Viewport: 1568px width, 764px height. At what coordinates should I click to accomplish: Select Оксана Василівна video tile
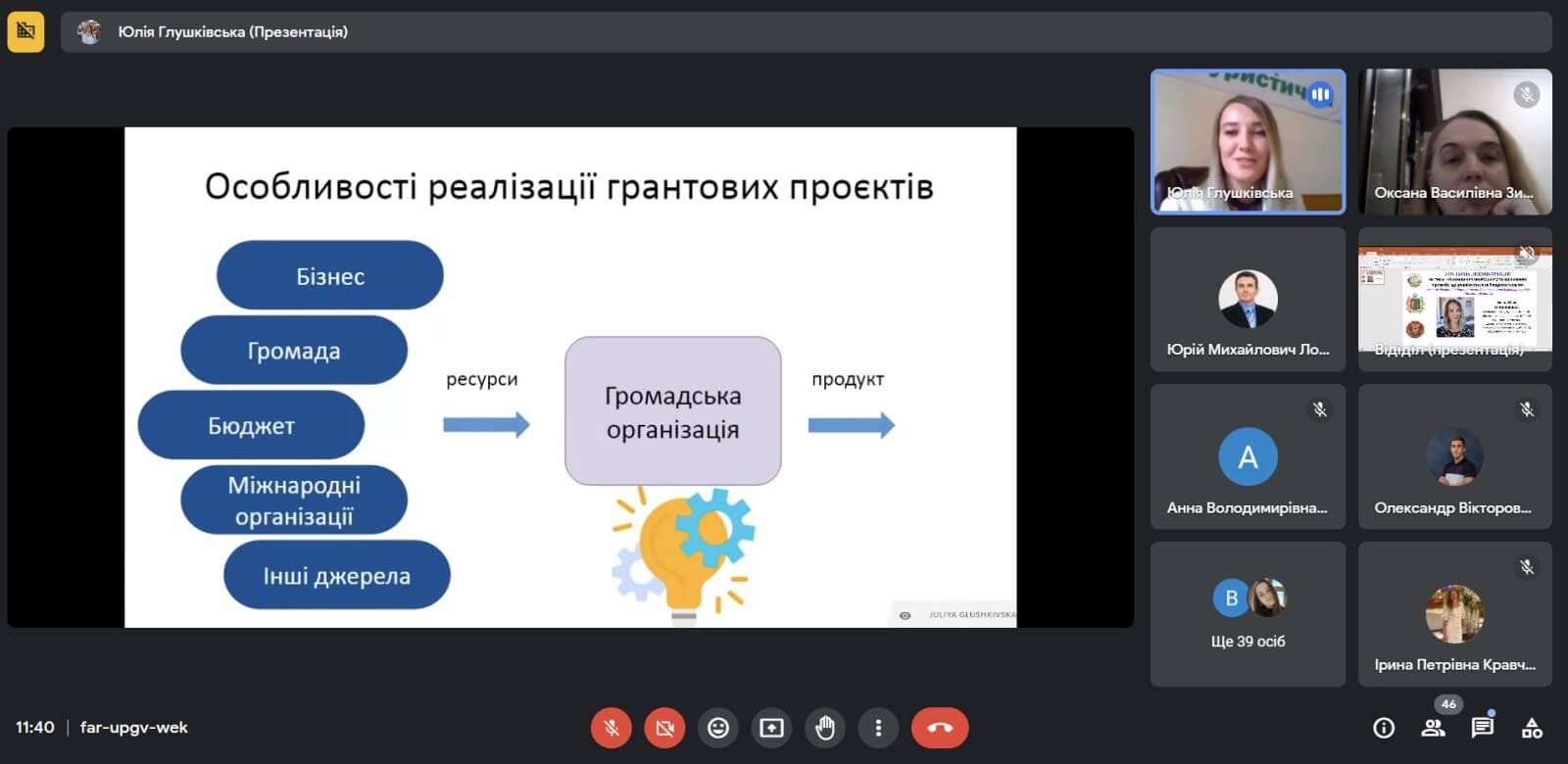tap(1454, 141)
